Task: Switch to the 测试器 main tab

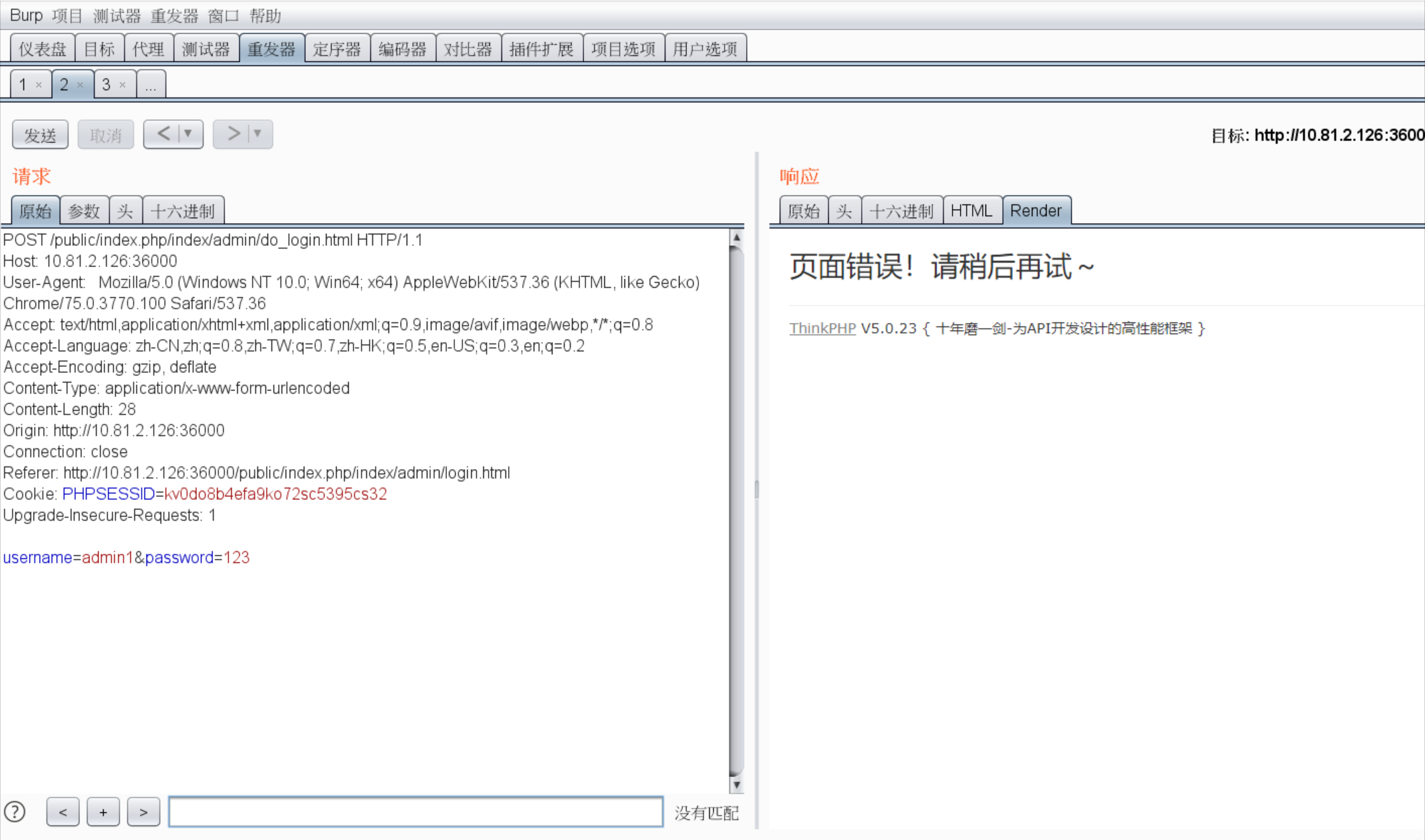Action: point(206,48)
